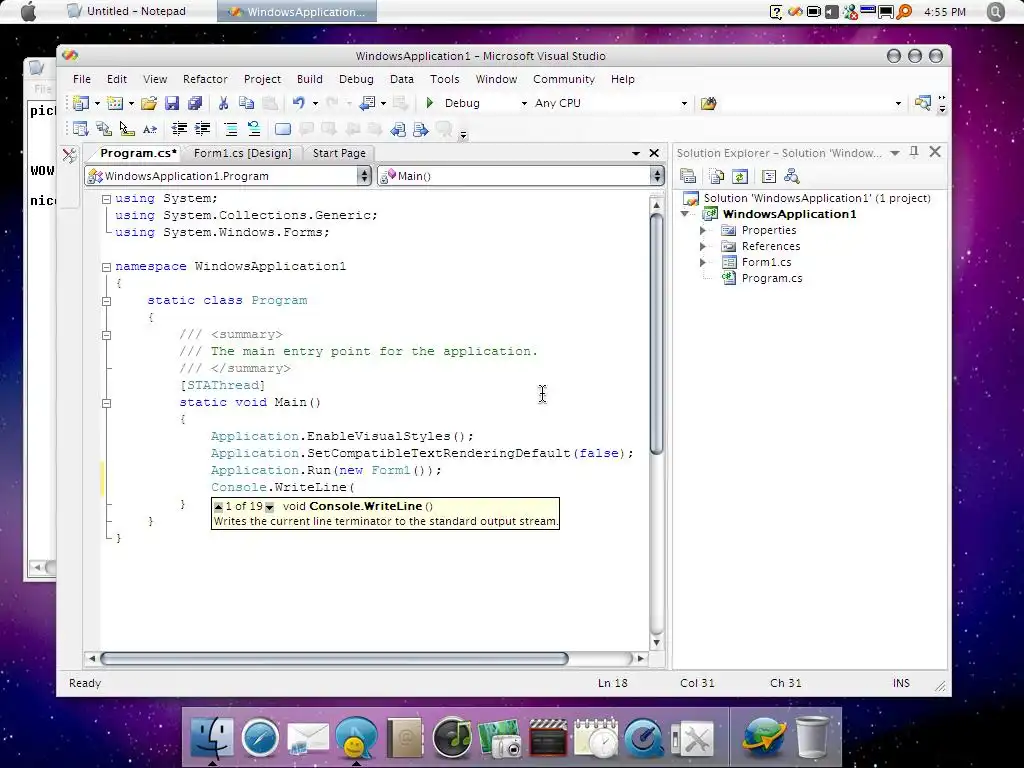Toggle a bookmark on the current line

(283, 129)
